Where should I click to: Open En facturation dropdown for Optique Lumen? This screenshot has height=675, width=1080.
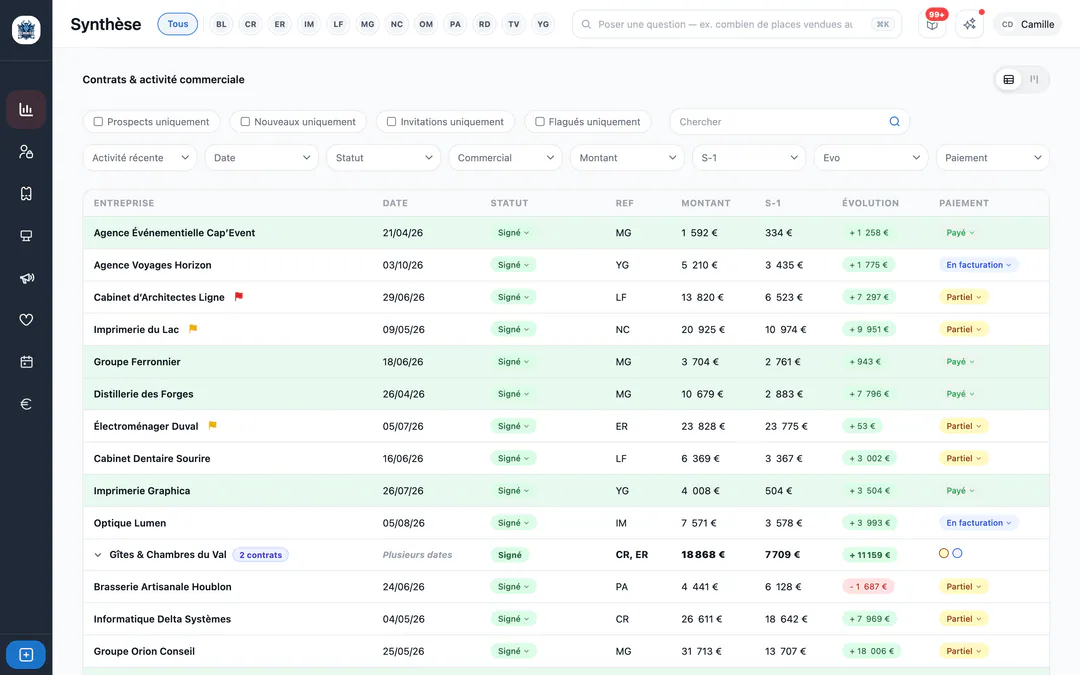979,523
